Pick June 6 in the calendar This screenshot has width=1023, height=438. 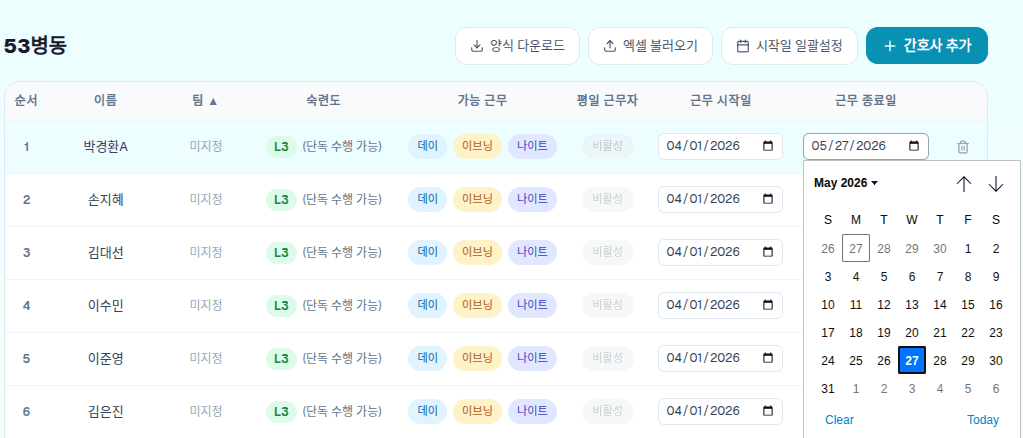tap(996, 389)
